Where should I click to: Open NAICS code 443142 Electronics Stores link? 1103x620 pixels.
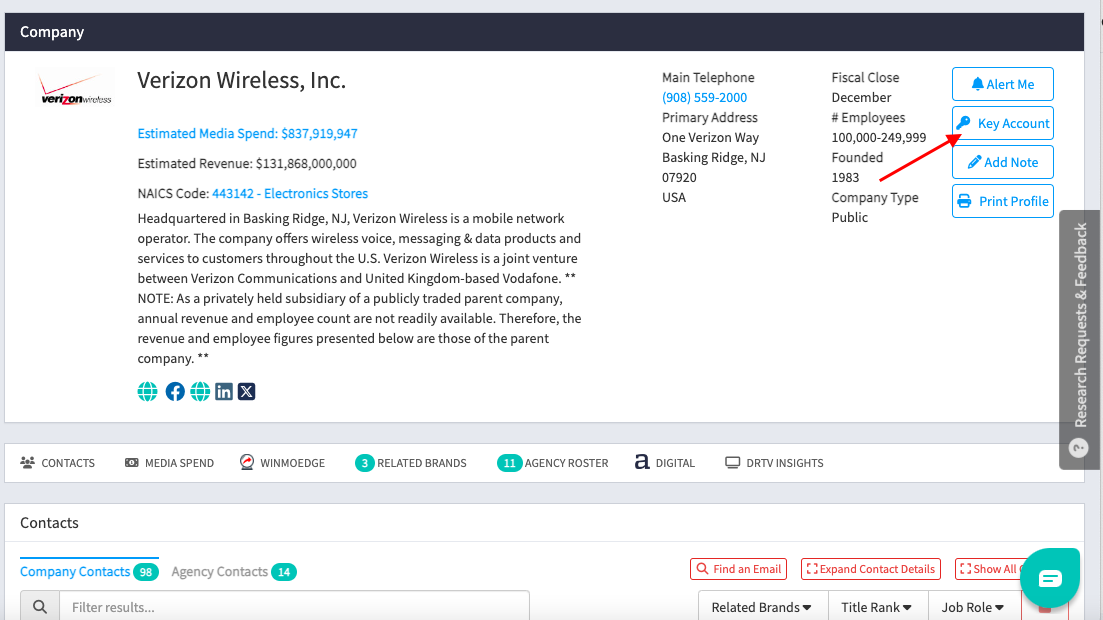click(290, 194)
